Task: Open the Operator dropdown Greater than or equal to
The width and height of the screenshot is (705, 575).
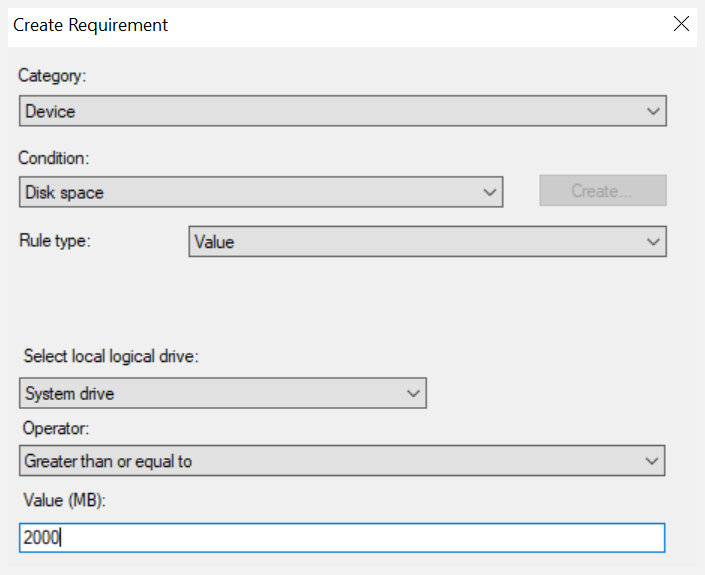Action: coord(342,460)
